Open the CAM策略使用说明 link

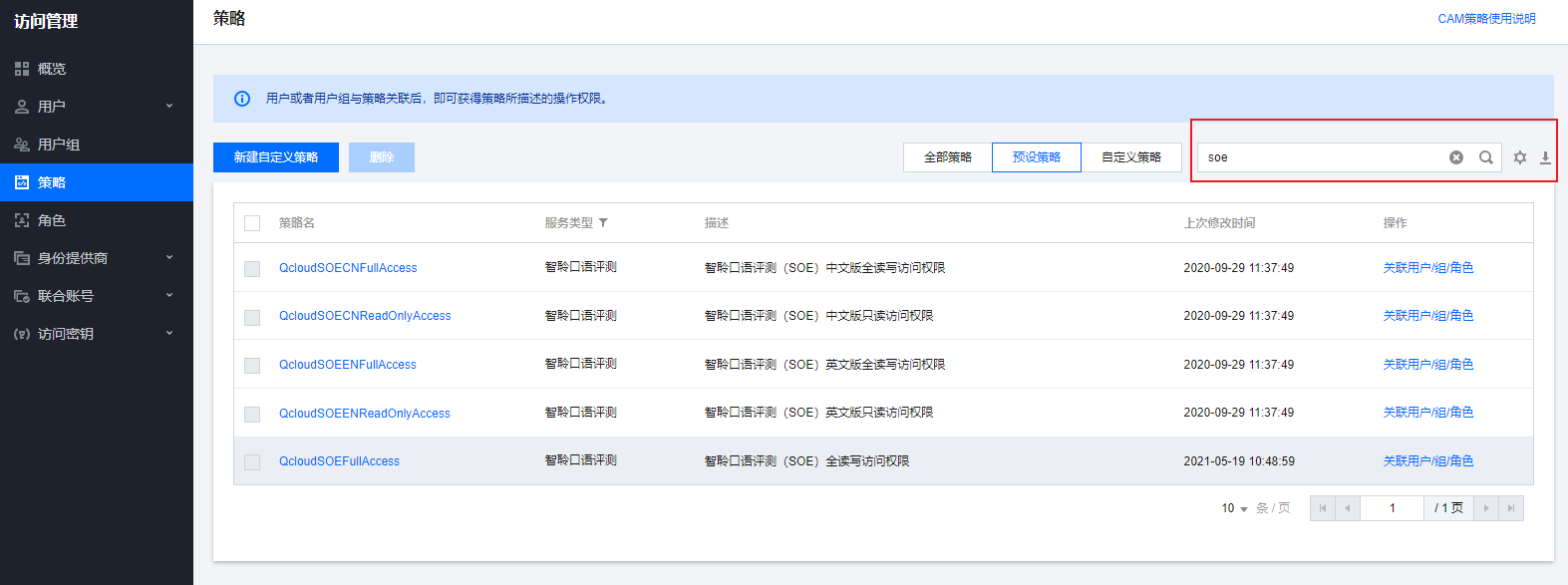pos(1486,19)
